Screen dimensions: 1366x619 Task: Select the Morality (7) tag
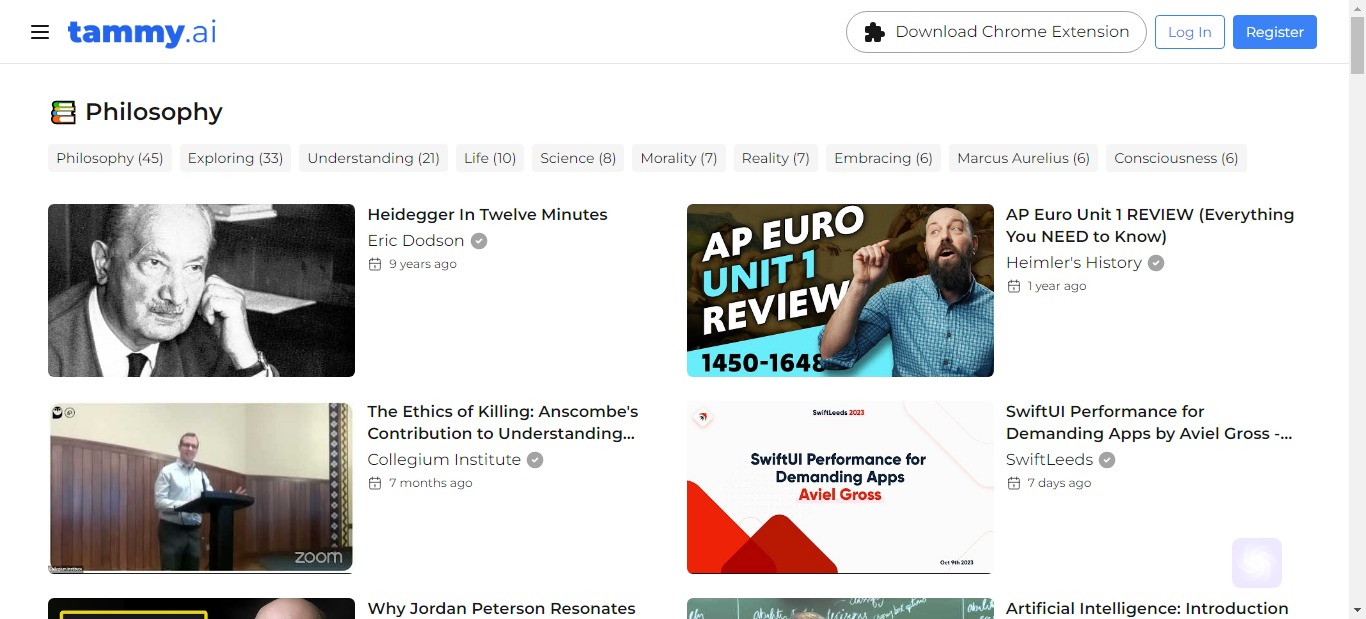tap(679, 158)
